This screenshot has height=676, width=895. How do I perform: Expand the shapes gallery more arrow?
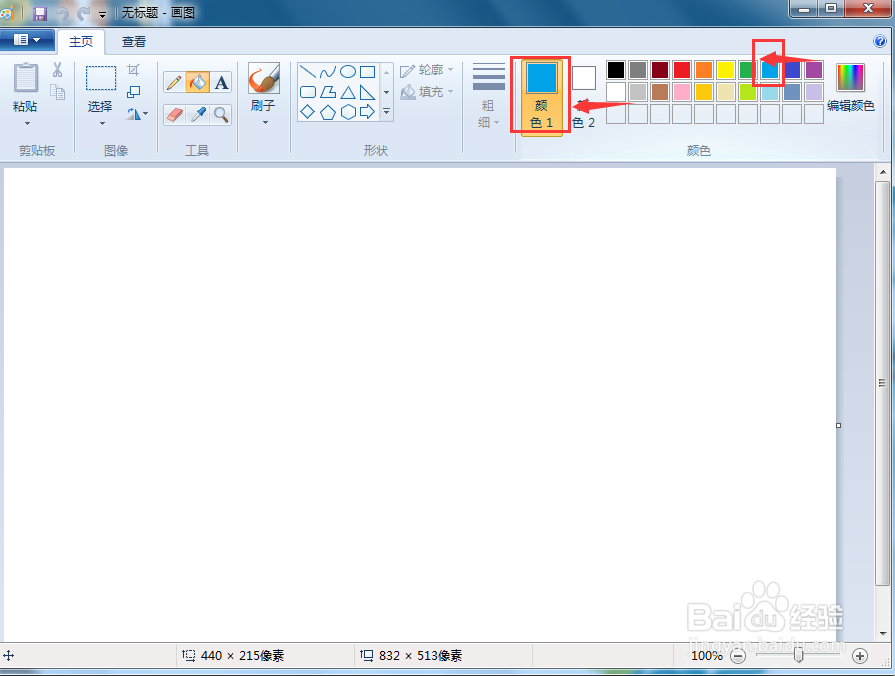[x=386, y=112]
